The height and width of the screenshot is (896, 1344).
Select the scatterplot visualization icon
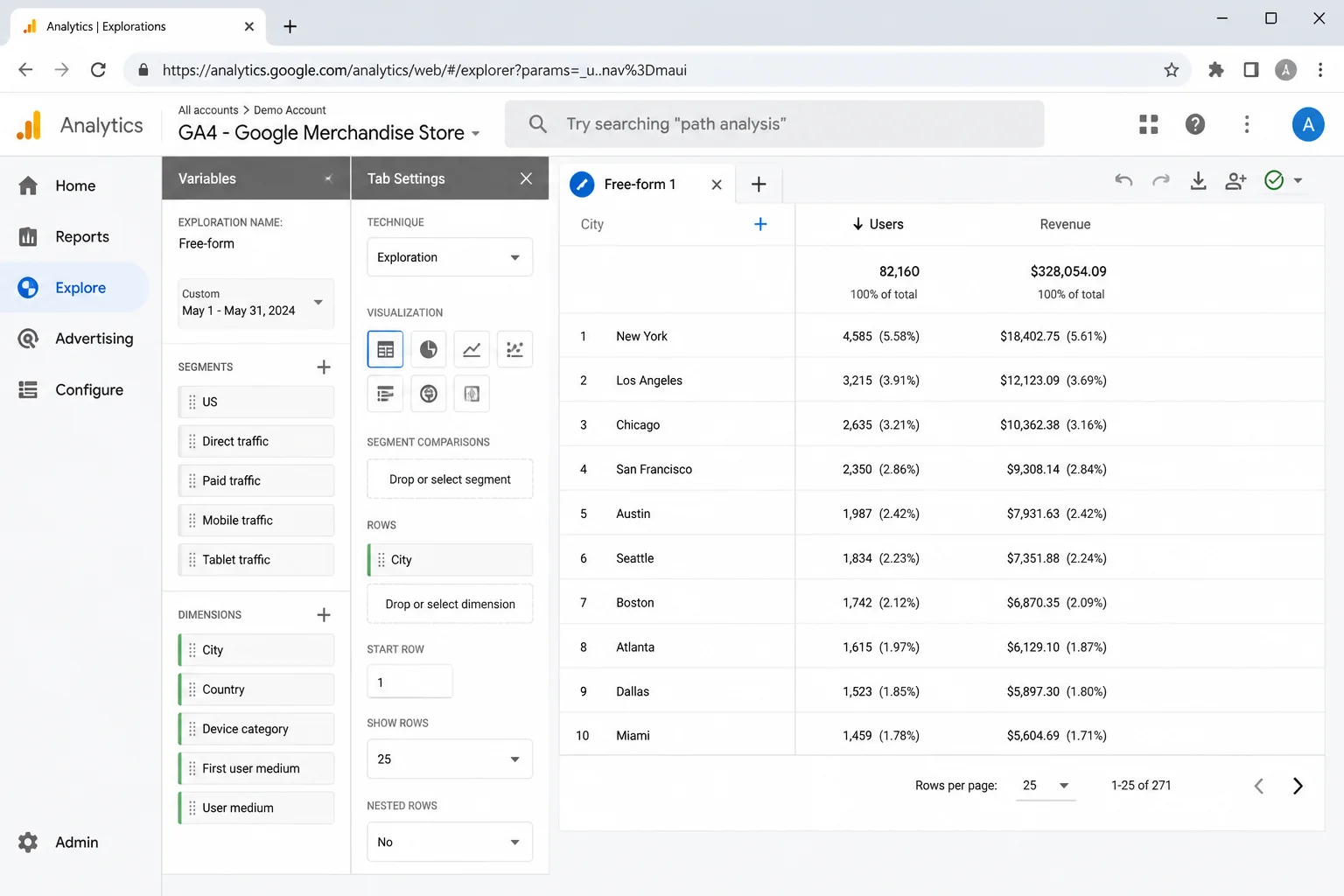(x=514, y=350)
